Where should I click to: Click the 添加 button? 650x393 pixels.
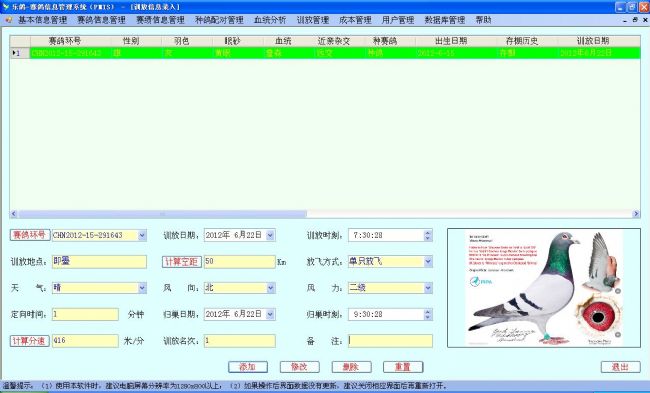[x=247, y=367]
